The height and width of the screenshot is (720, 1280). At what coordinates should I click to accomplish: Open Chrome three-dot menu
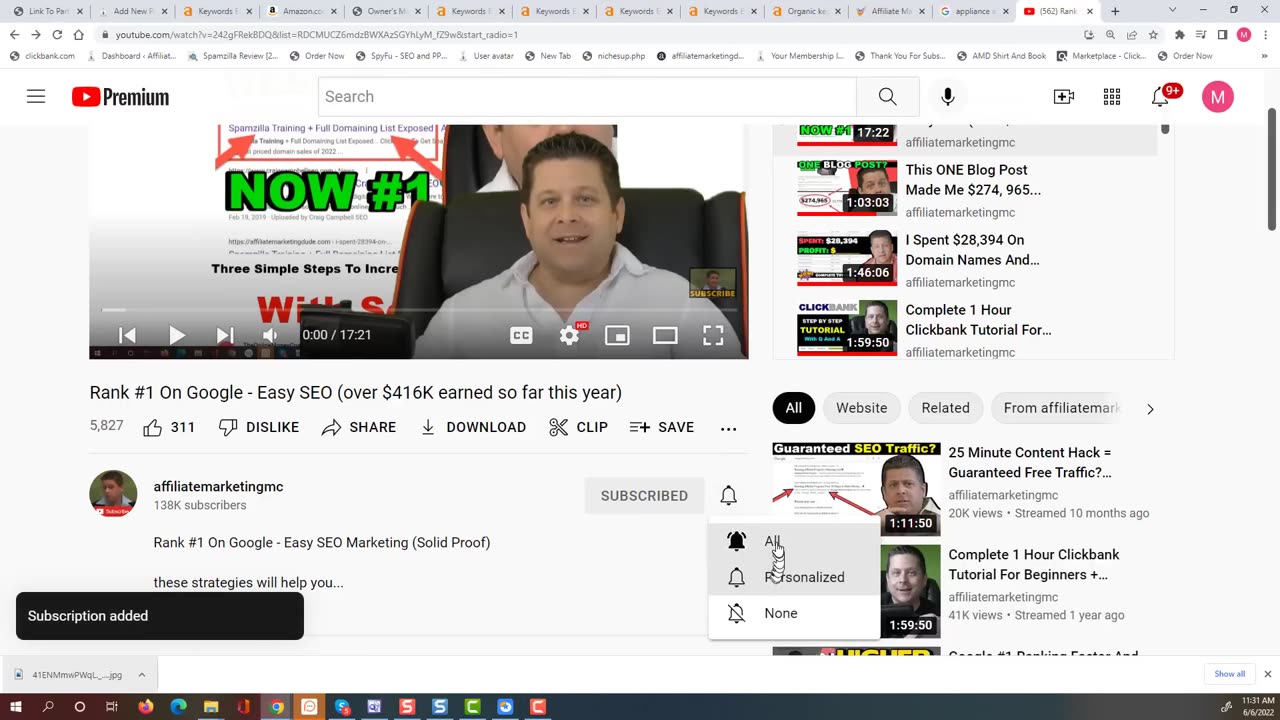[x=1266, y=34]
